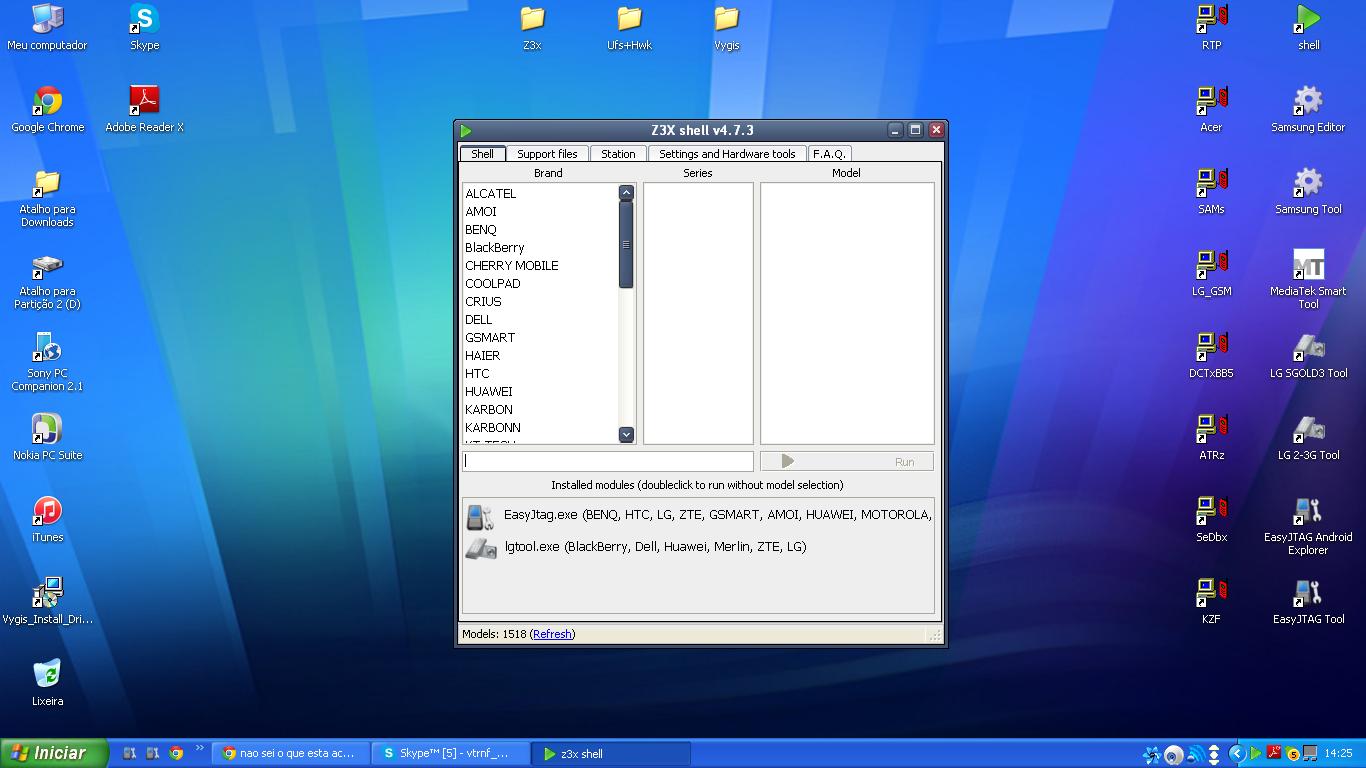Select EasyJtag.exe installed module

[x=698, y=515]
